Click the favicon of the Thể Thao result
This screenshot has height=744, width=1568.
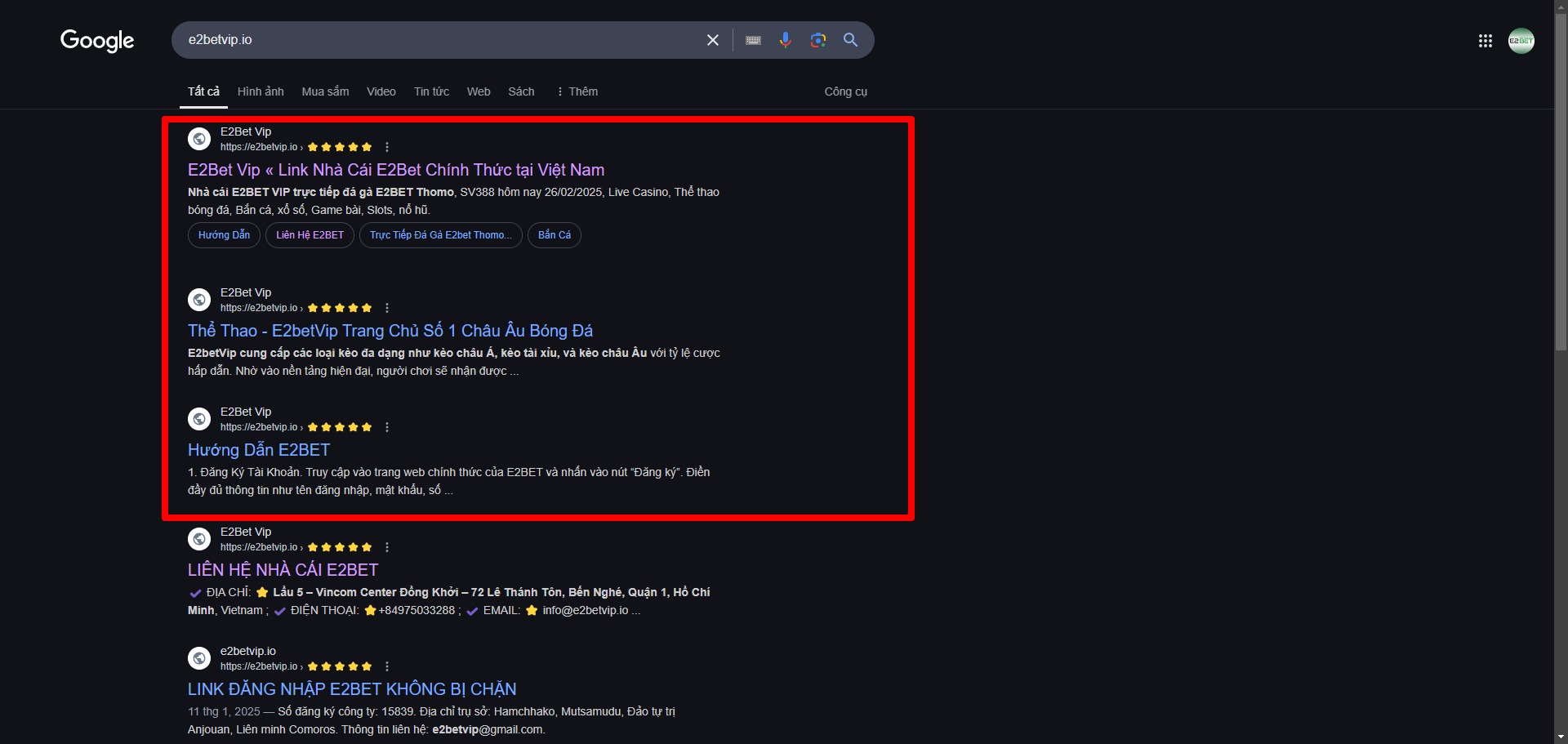[x=199, y=300]
